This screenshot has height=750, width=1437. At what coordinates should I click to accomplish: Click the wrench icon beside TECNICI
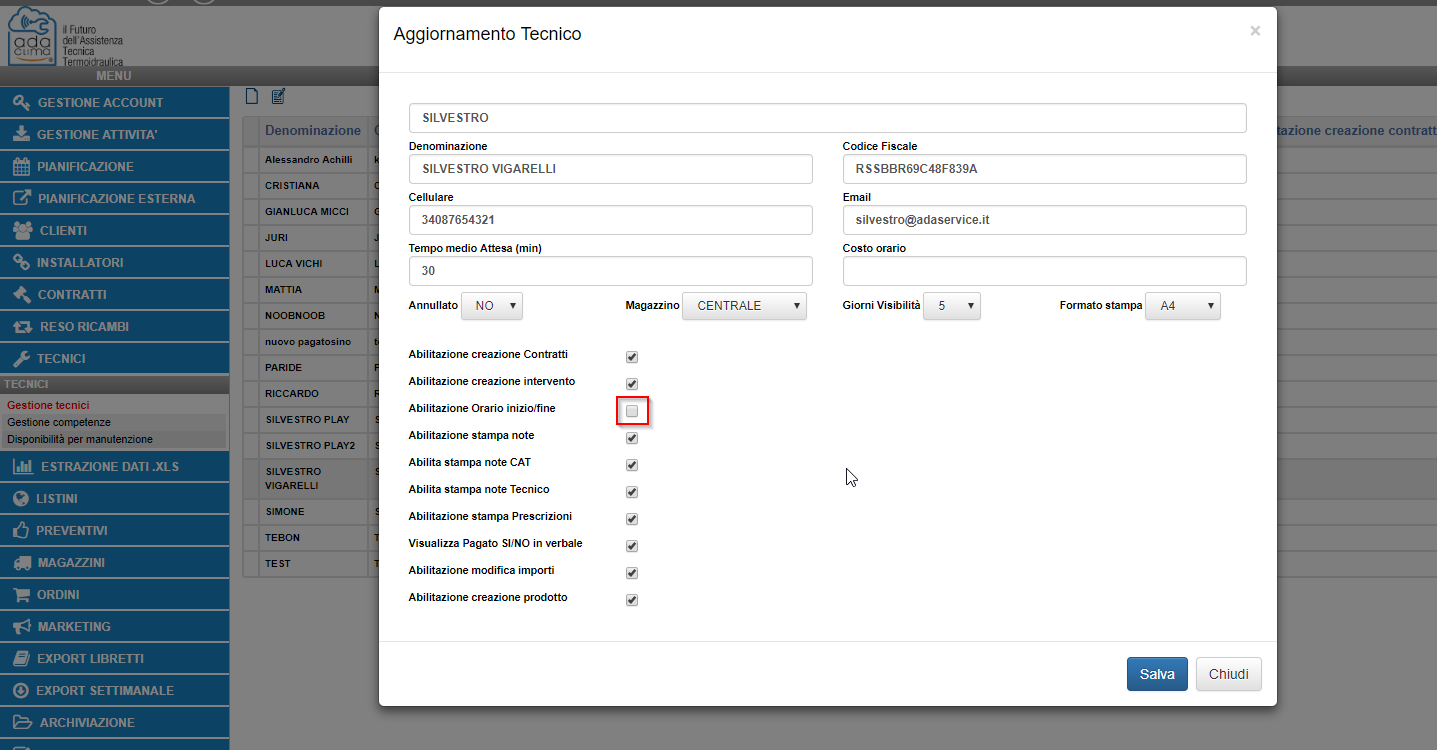coord(21,359)
